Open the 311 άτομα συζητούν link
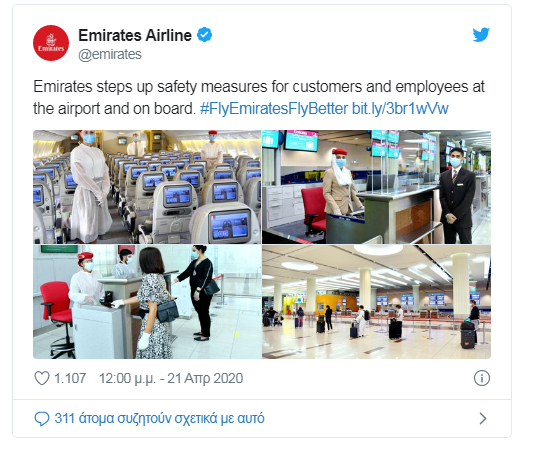The height and width of the screenshot is (453, 540). (x=159, y=418)
